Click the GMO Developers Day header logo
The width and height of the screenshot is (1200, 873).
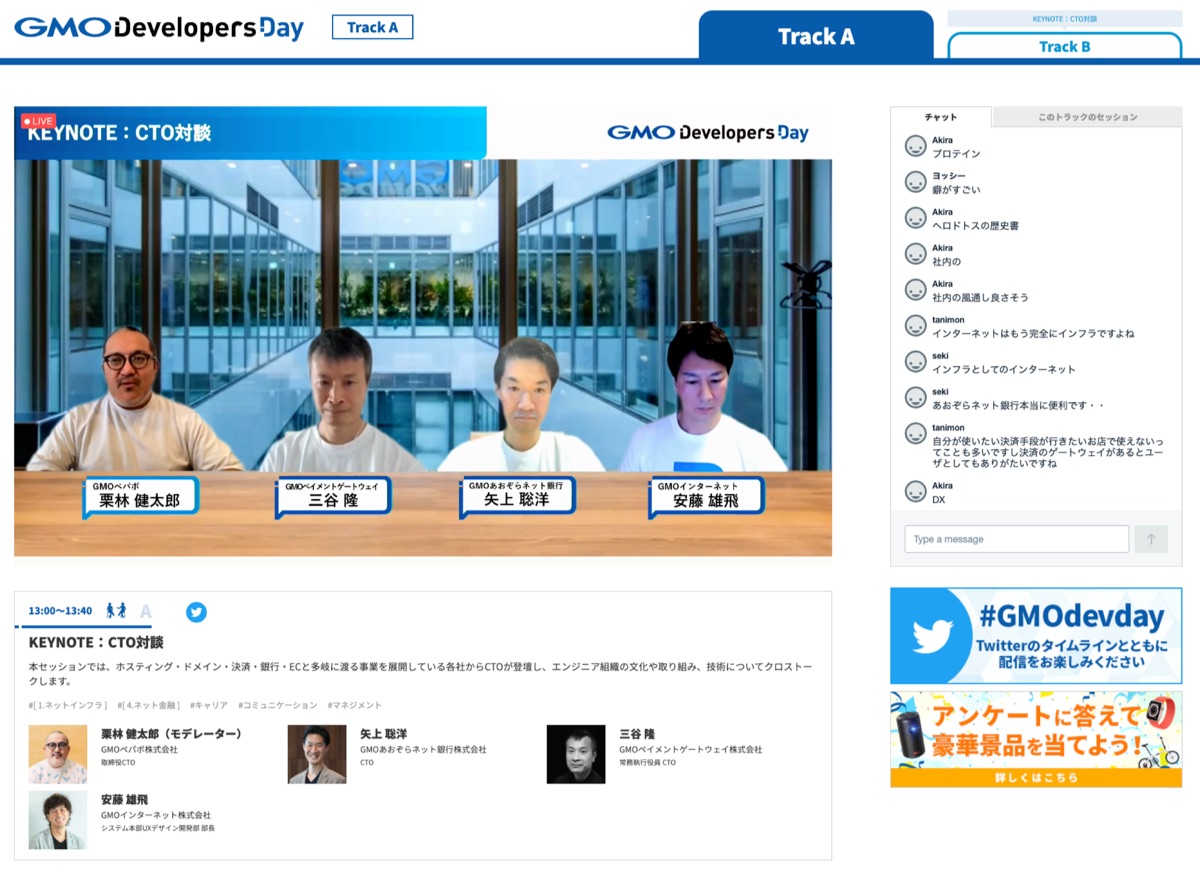point(159,28)
